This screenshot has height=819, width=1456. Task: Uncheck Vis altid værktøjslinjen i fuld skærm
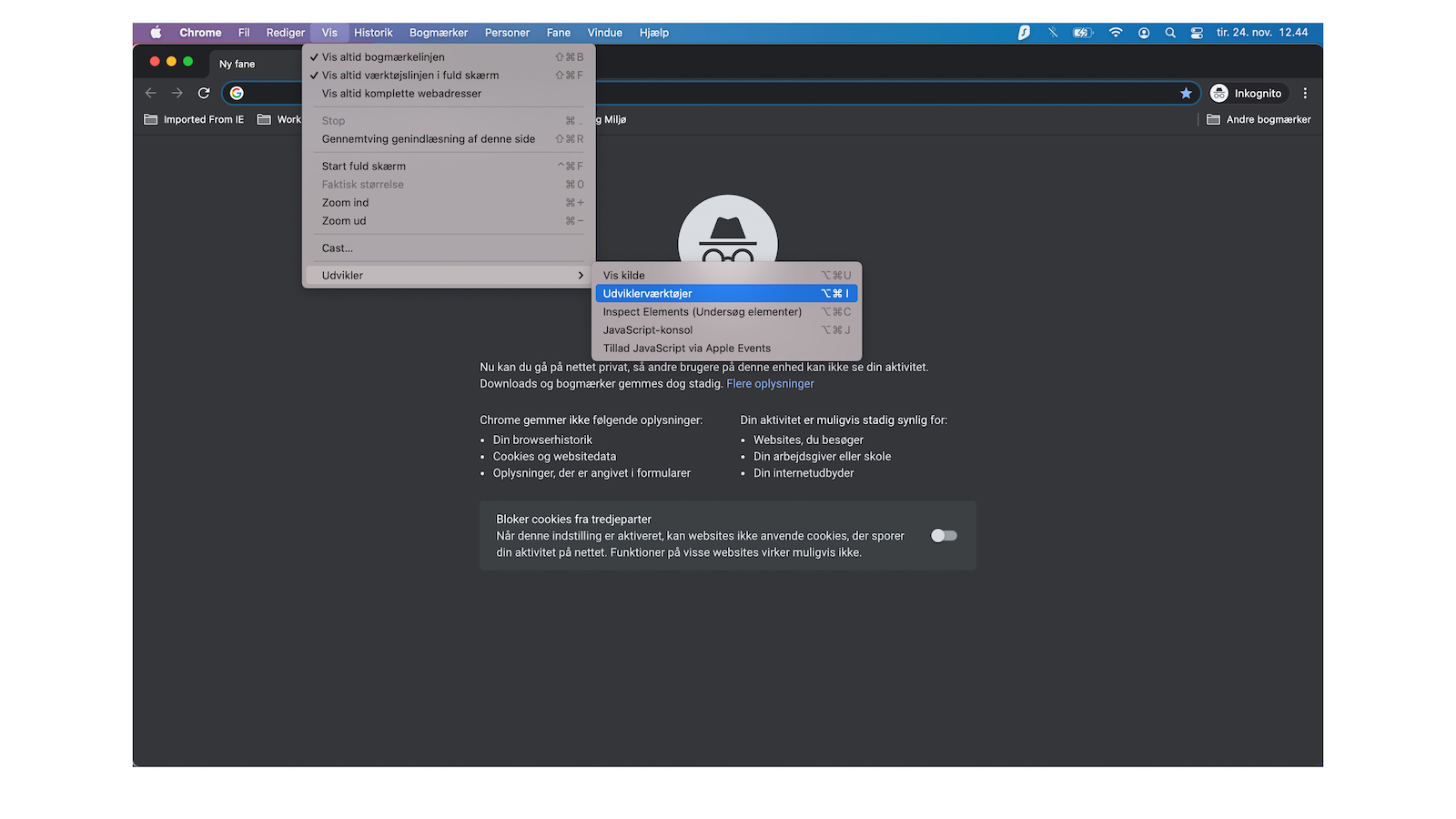click(x=409, y=75)
